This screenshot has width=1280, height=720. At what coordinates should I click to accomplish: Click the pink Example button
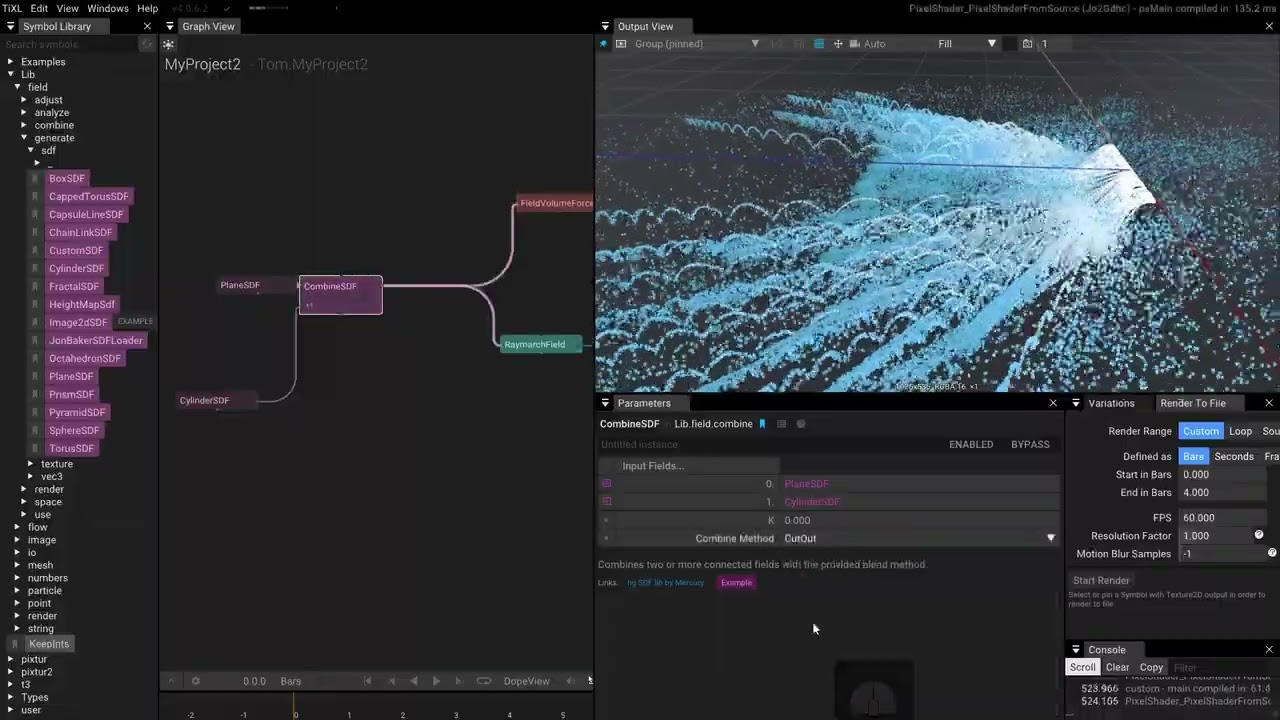pos(736,582)
